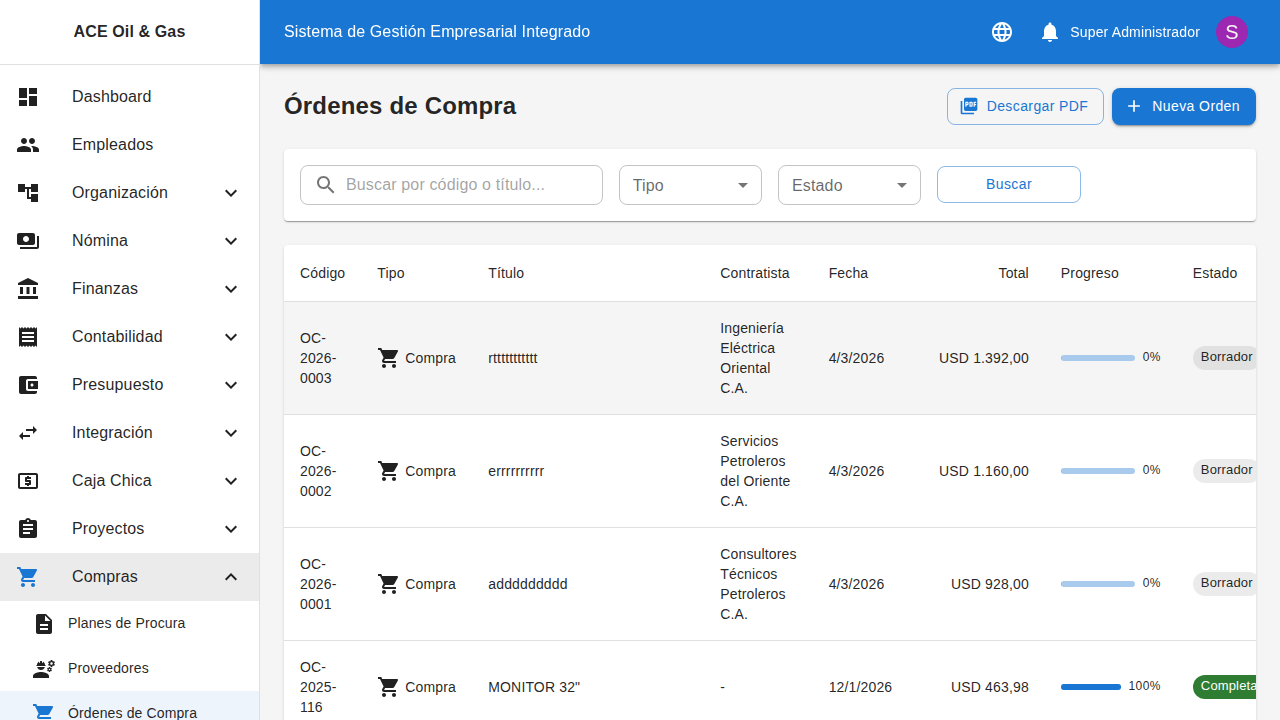The height and width of the screenshot is (720, 1280).
Task: Open the Tipo dropdown
Action: (690, 184)
